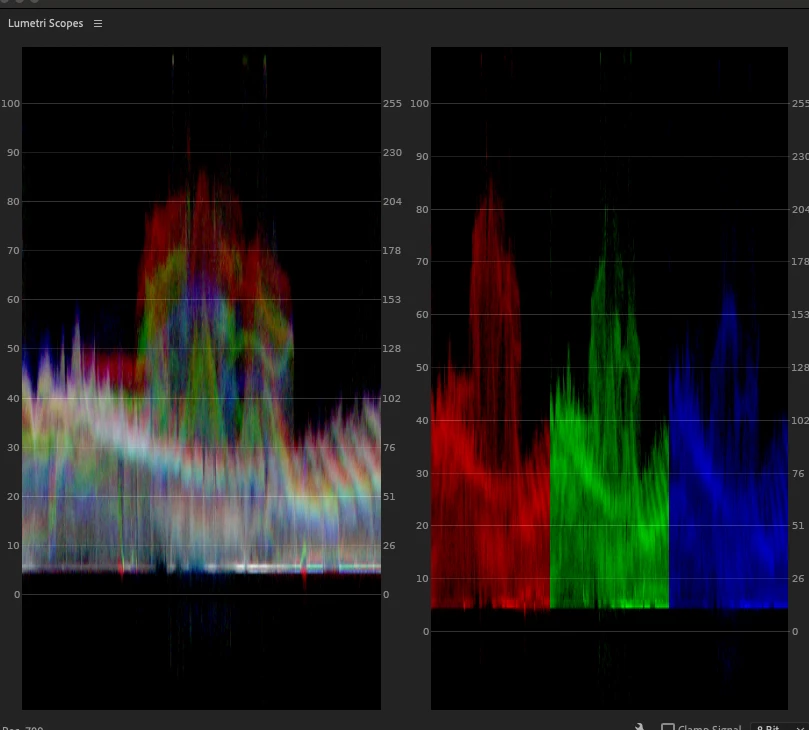
Task: Open the 8 Bit depth dropdown
Action: tap(779, 727)
